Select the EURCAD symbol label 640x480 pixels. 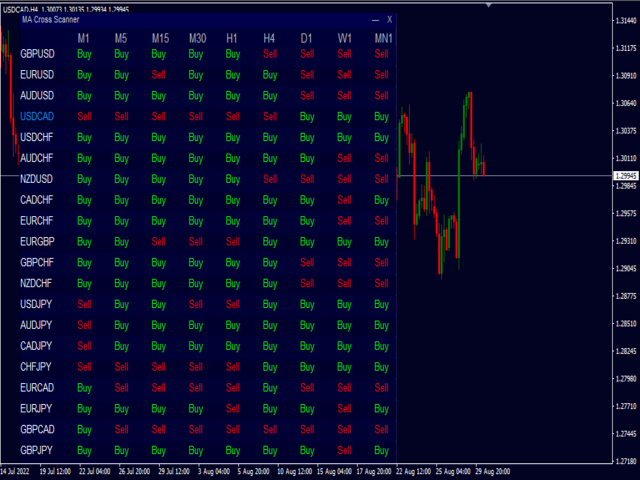[x=37, y=387]
